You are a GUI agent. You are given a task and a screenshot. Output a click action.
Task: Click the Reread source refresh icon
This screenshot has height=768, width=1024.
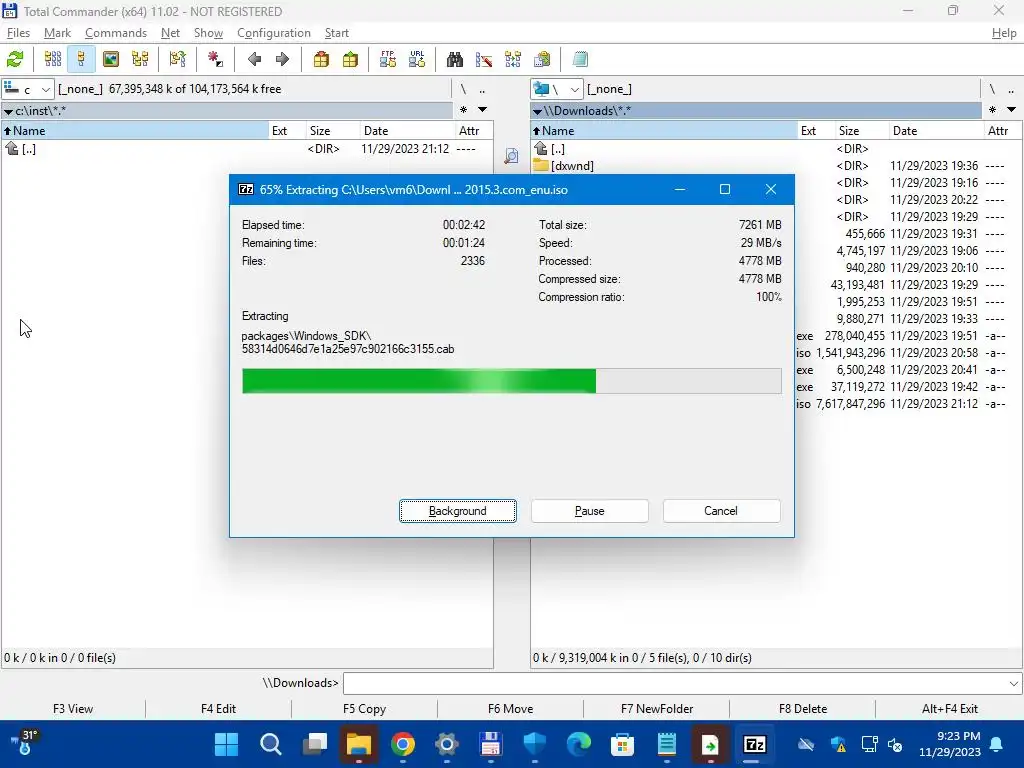coord(15,59)
